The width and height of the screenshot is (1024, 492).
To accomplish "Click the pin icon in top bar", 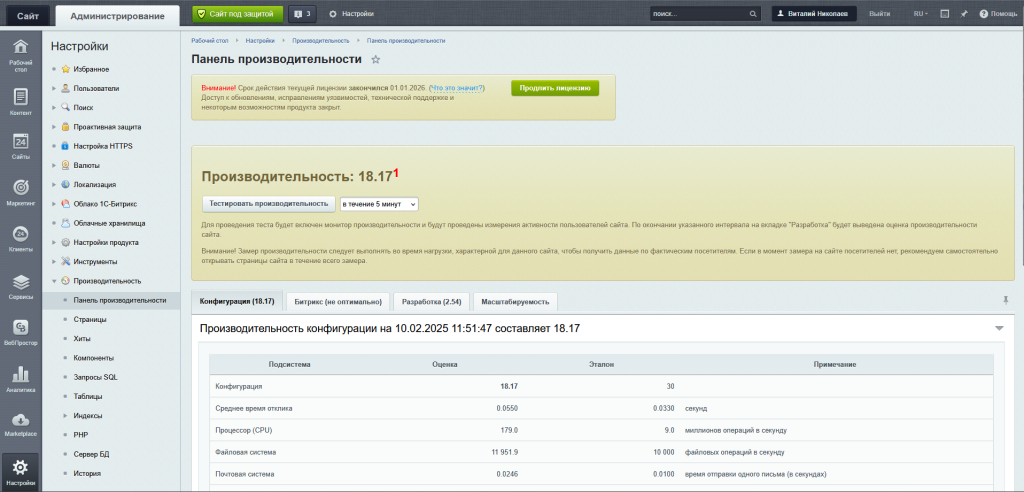I will (963, 14).
